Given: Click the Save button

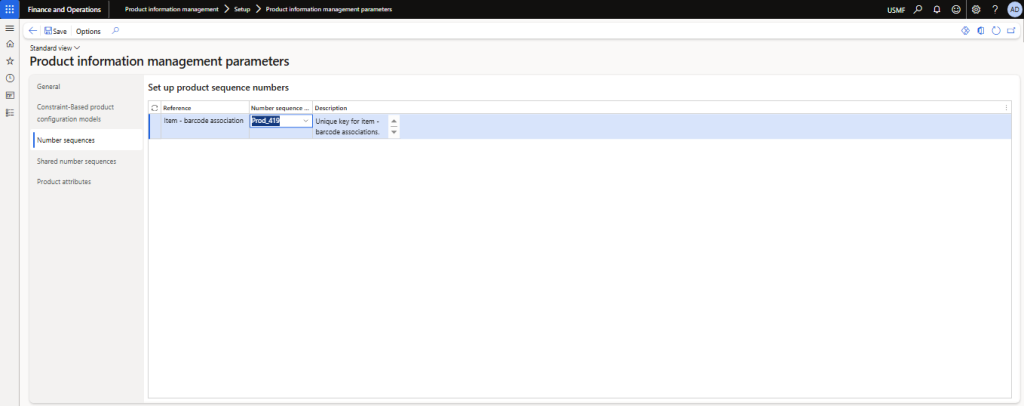Looking at the screenshot, I should (x=55, y=31).
